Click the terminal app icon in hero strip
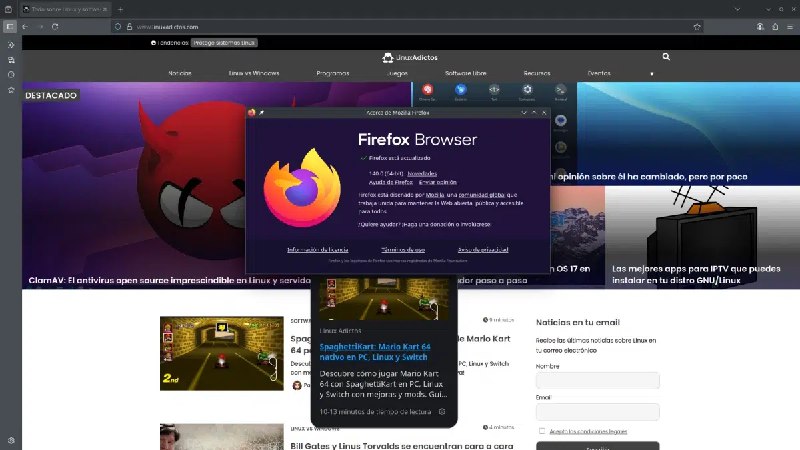 561,90
